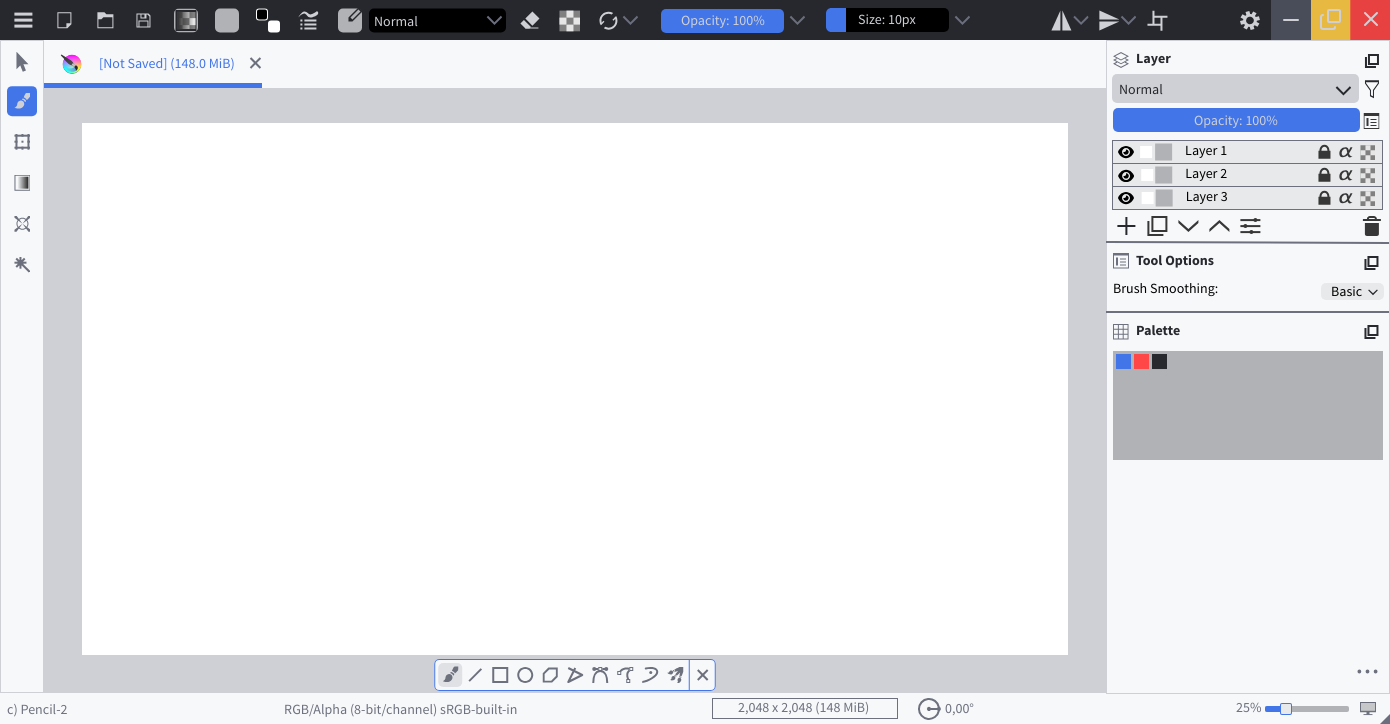The image size is (1390, 724).
Task: Reload the original brush preset
Action: (x=608, y=20)
